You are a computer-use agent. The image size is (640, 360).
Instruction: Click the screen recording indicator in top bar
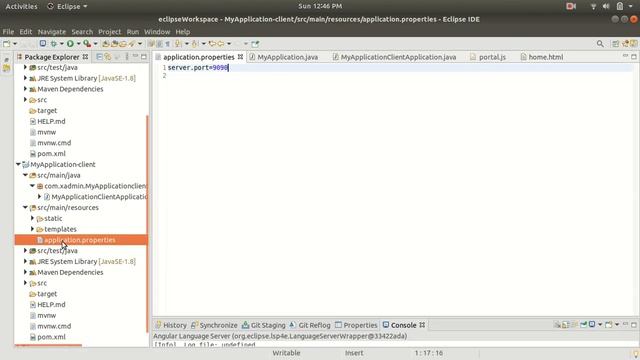pos(571,6)
